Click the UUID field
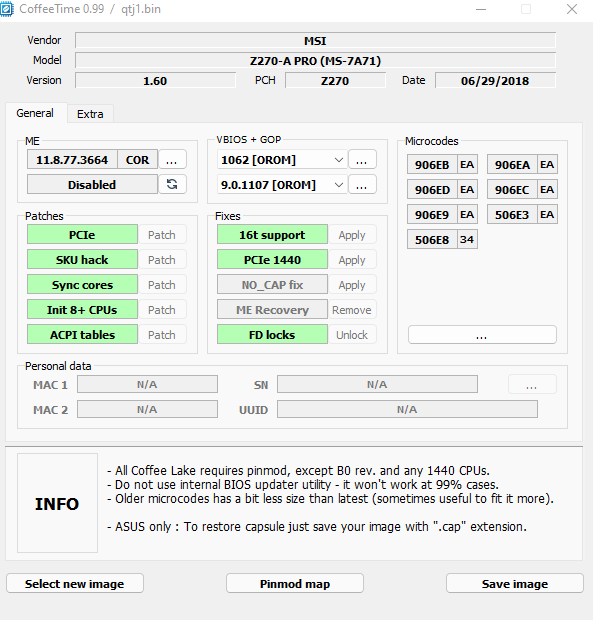Image resolution: width=593 pixels, height=620 pixels. point(407,409)
